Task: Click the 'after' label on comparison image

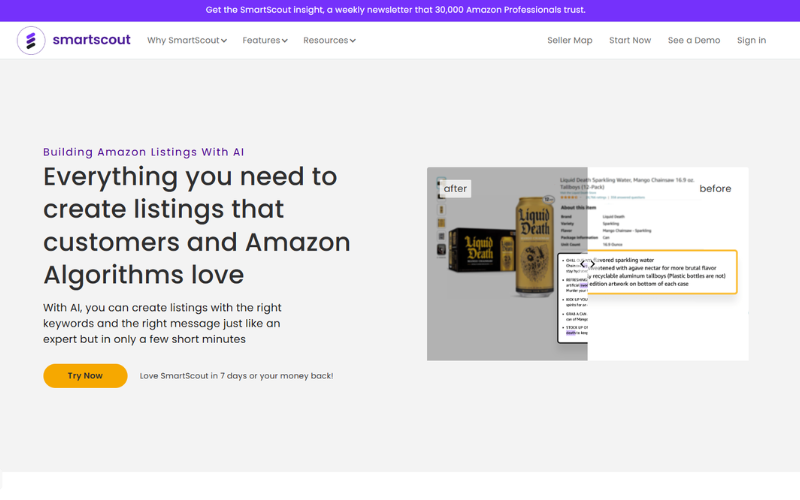Action: pyautogui.click(x=455, y=189)
